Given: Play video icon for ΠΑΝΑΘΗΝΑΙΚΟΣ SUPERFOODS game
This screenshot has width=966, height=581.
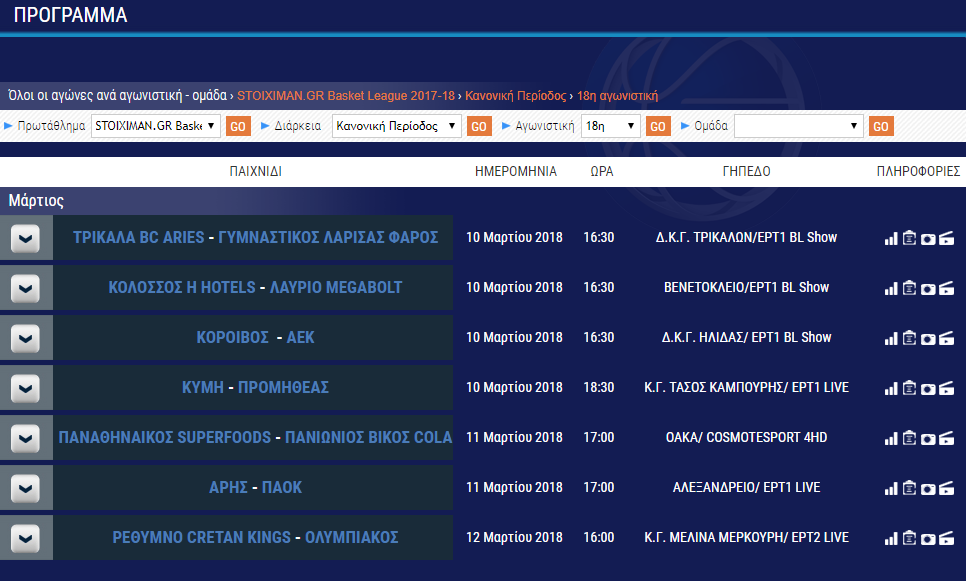Looking at the screenshot, I should (946, 438).
